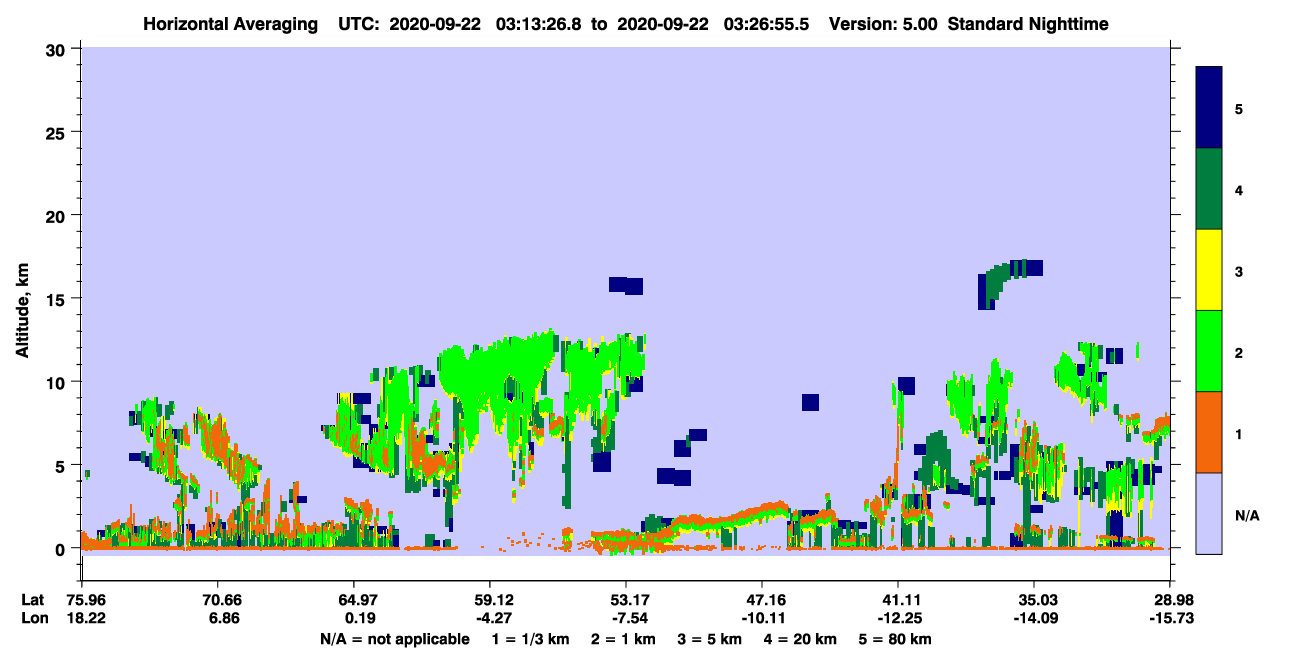The height and width of the screenshot is (667, 1300).
Task: Click colorbar label '1'
Action: (x=1239, y=435)
